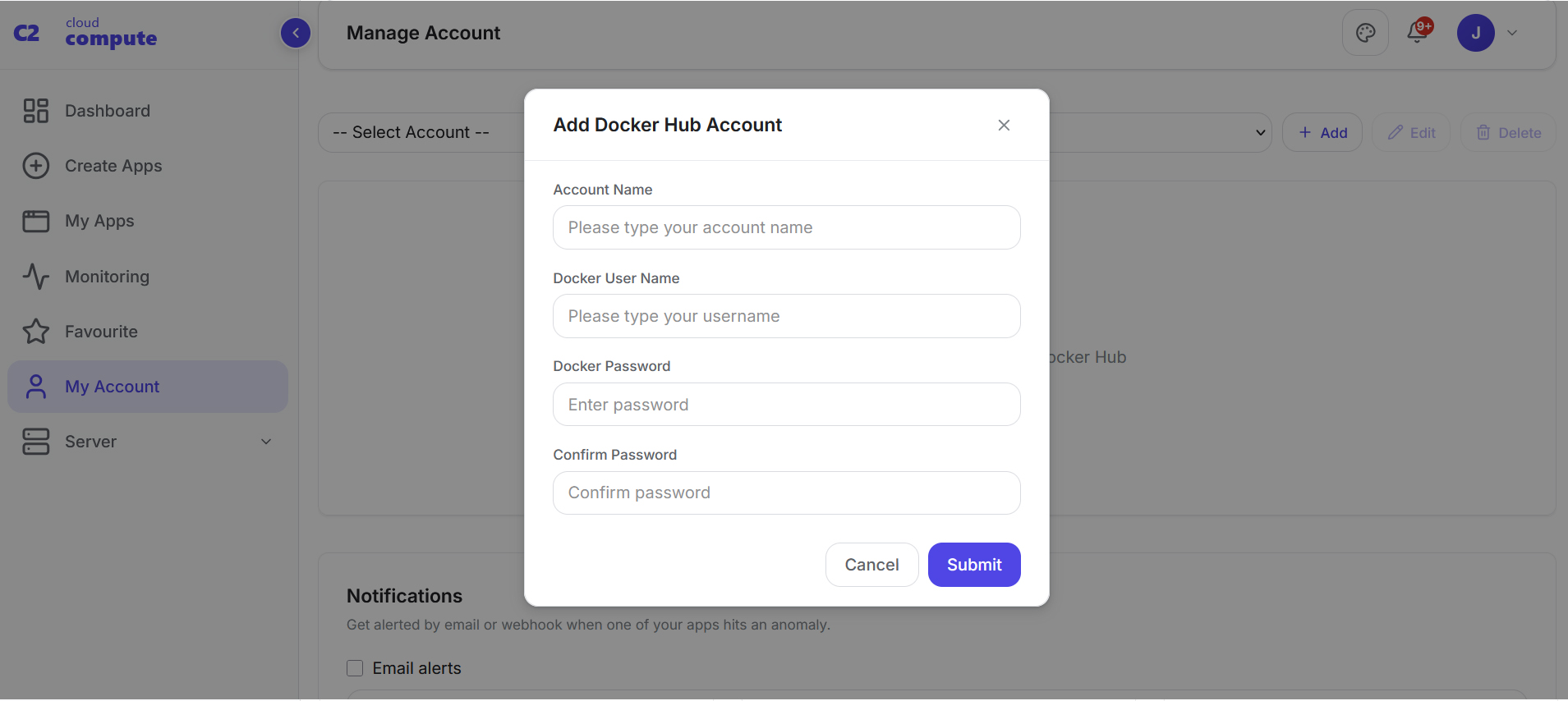Viewport: 1568px width, 701px height.
Task: Focus the Account Name field
Action: point(787,227)
